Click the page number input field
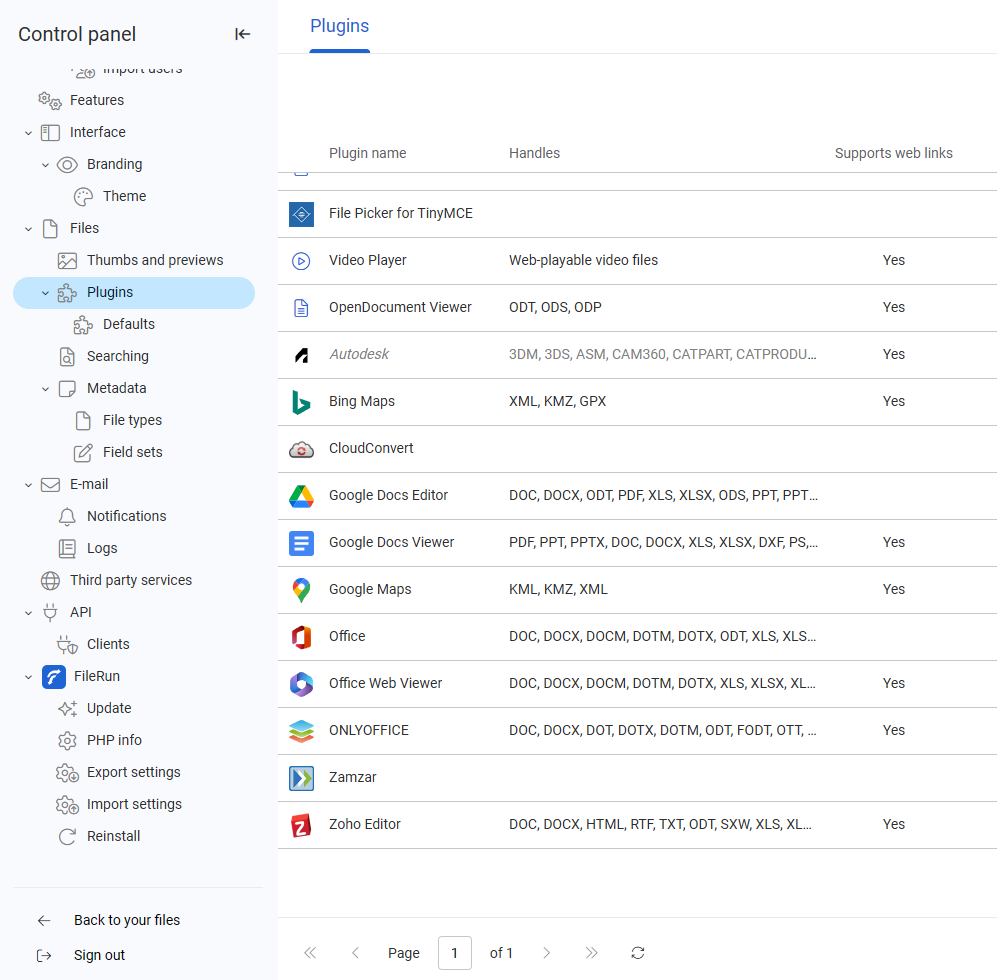Screen dimensions: 997x980 pos(455,953)
